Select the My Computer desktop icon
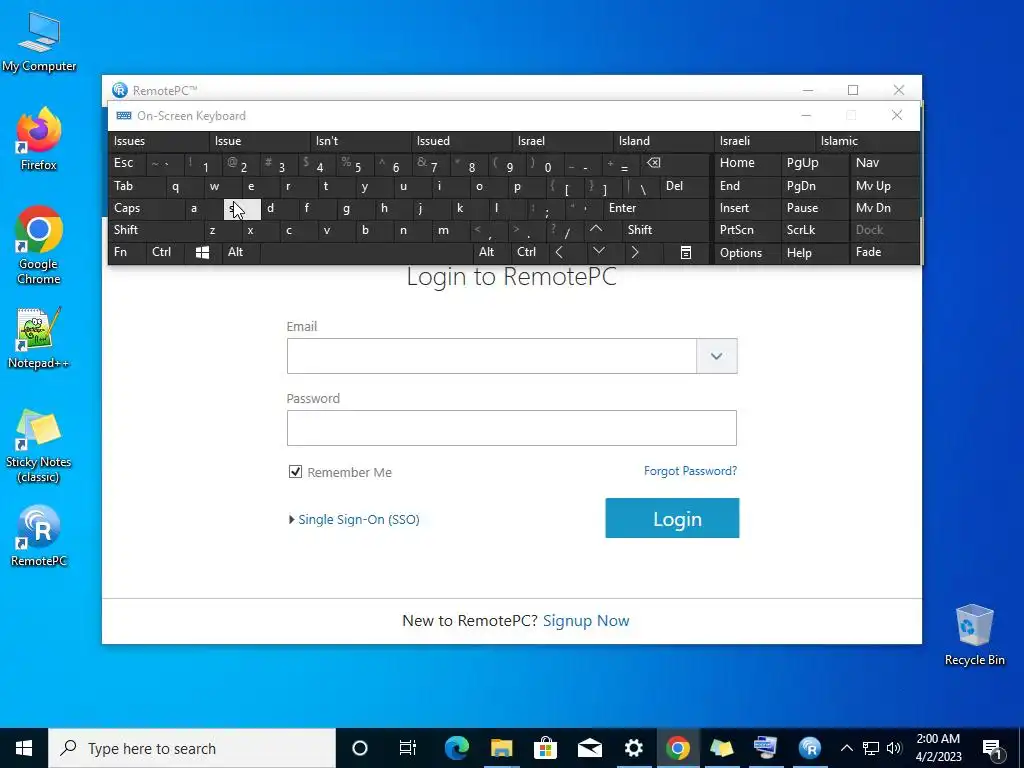Viewport: 1024px width, 768px height. [39, 42]
